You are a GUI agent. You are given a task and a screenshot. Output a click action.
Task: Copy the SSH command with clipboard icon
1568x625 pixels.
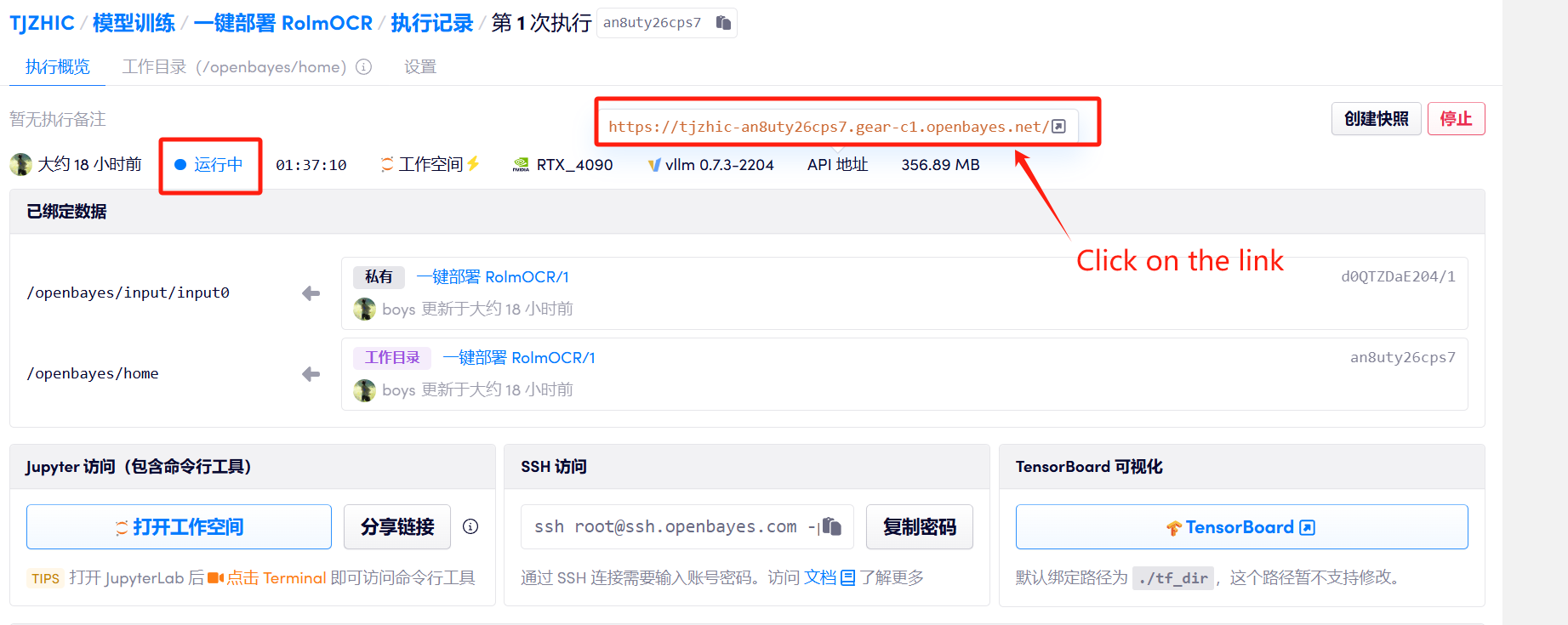pos(832,526)
